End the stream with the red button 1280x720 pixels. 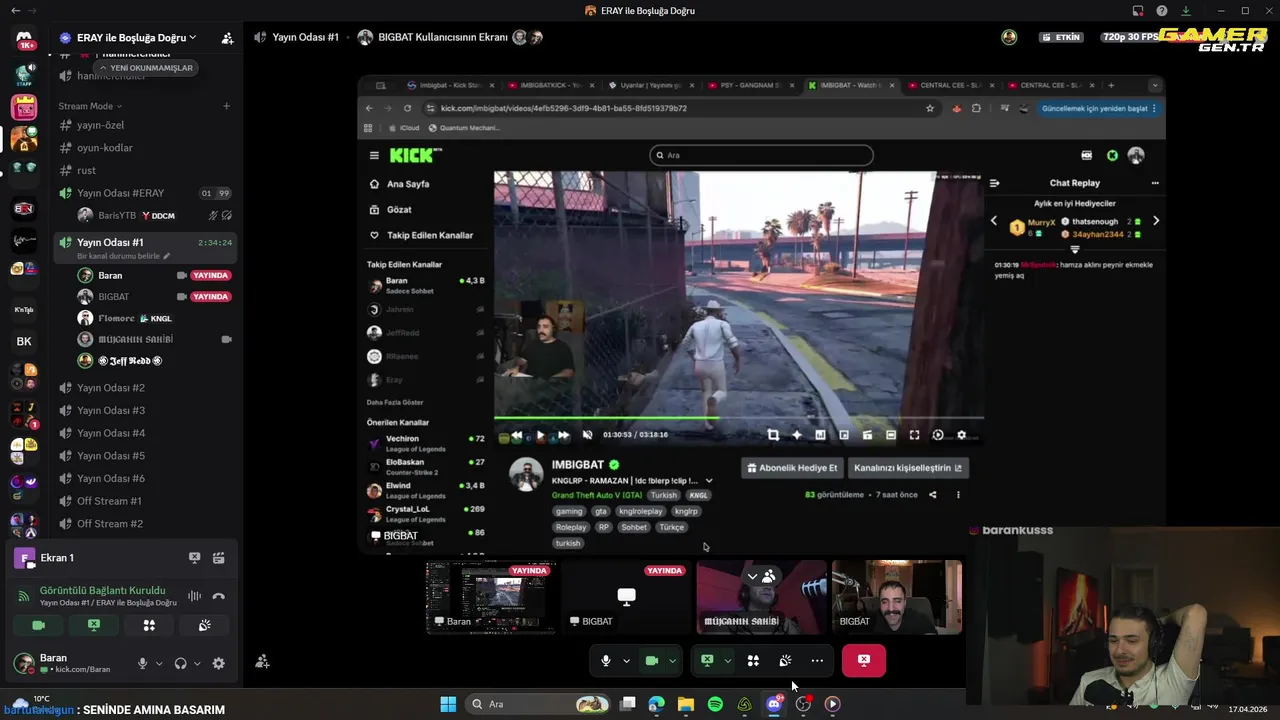864,660
